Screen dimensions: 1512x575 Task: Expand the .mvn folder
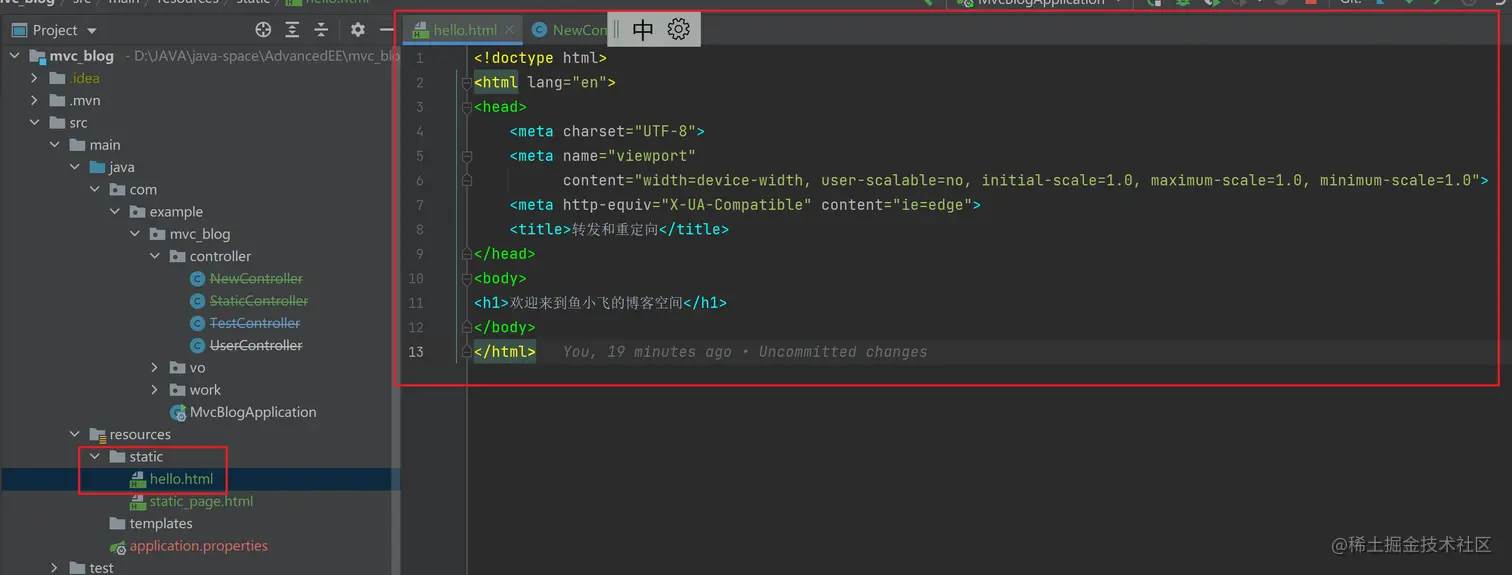pos(35,100)
